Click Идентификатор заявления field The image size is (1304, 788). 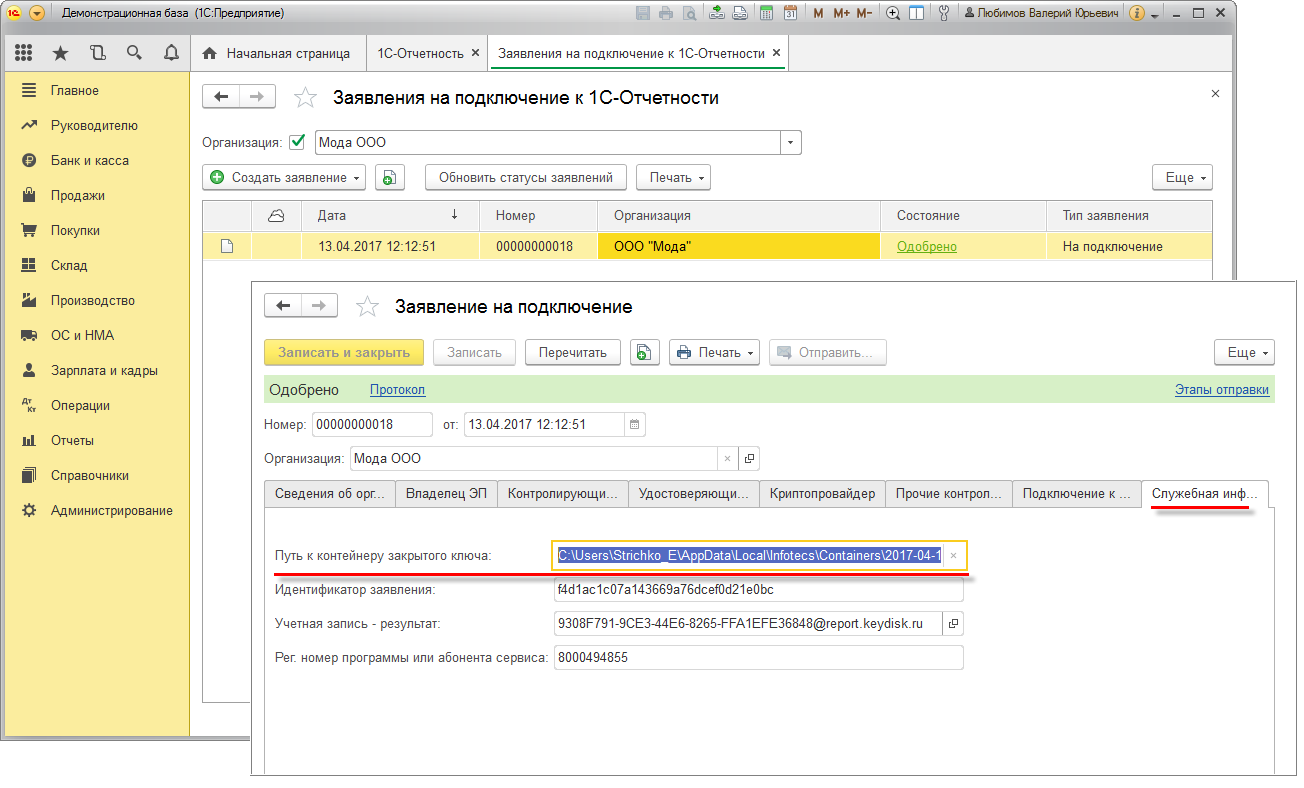[759, 590]
